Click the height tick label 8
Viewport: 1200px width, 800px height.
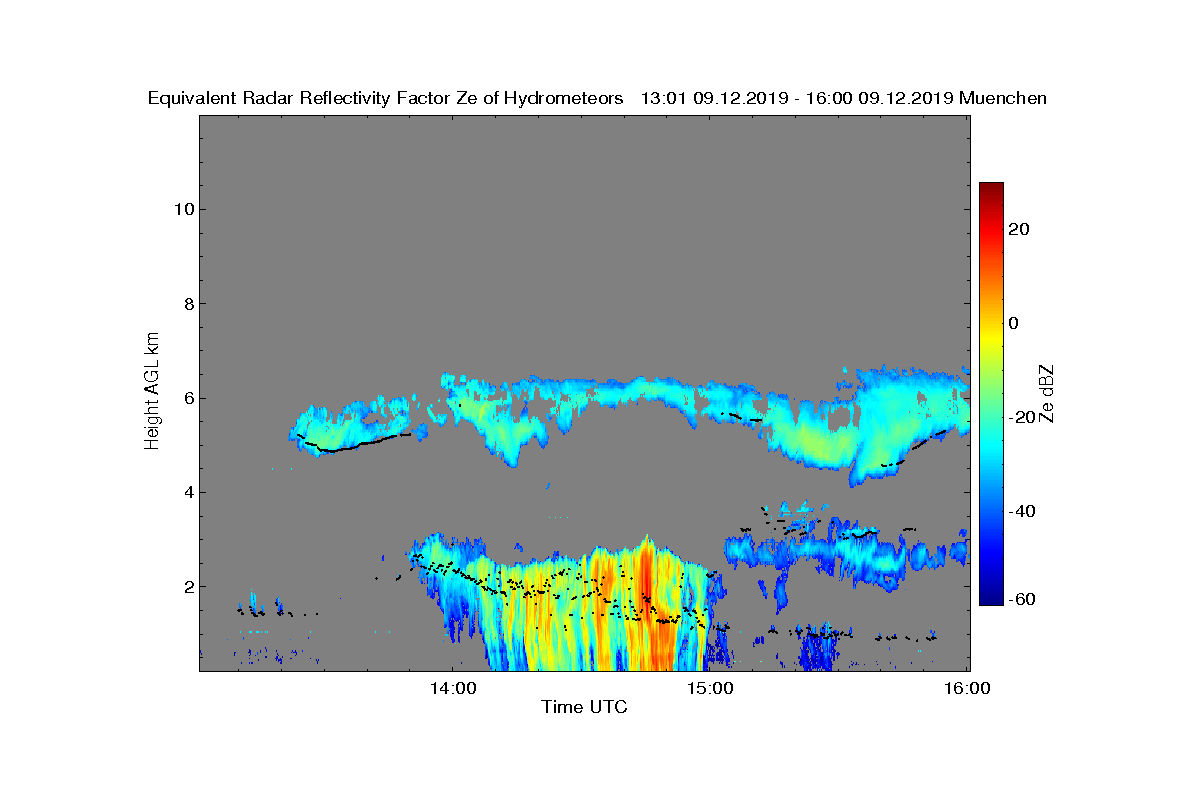click(x=187, y=304)
